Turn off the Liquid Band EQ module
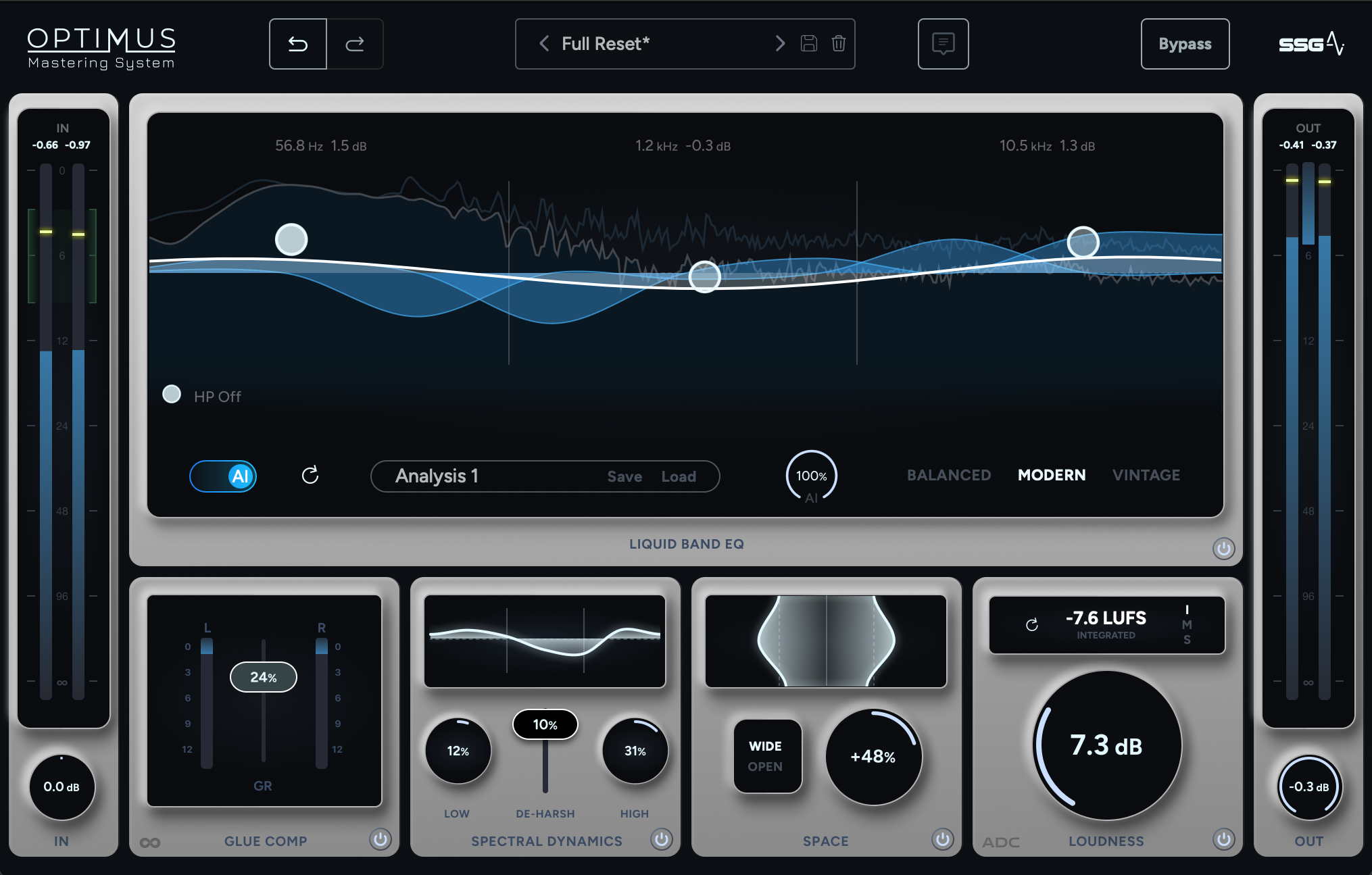Viewport: 1372px width, 875px height. pos(1223,549)
